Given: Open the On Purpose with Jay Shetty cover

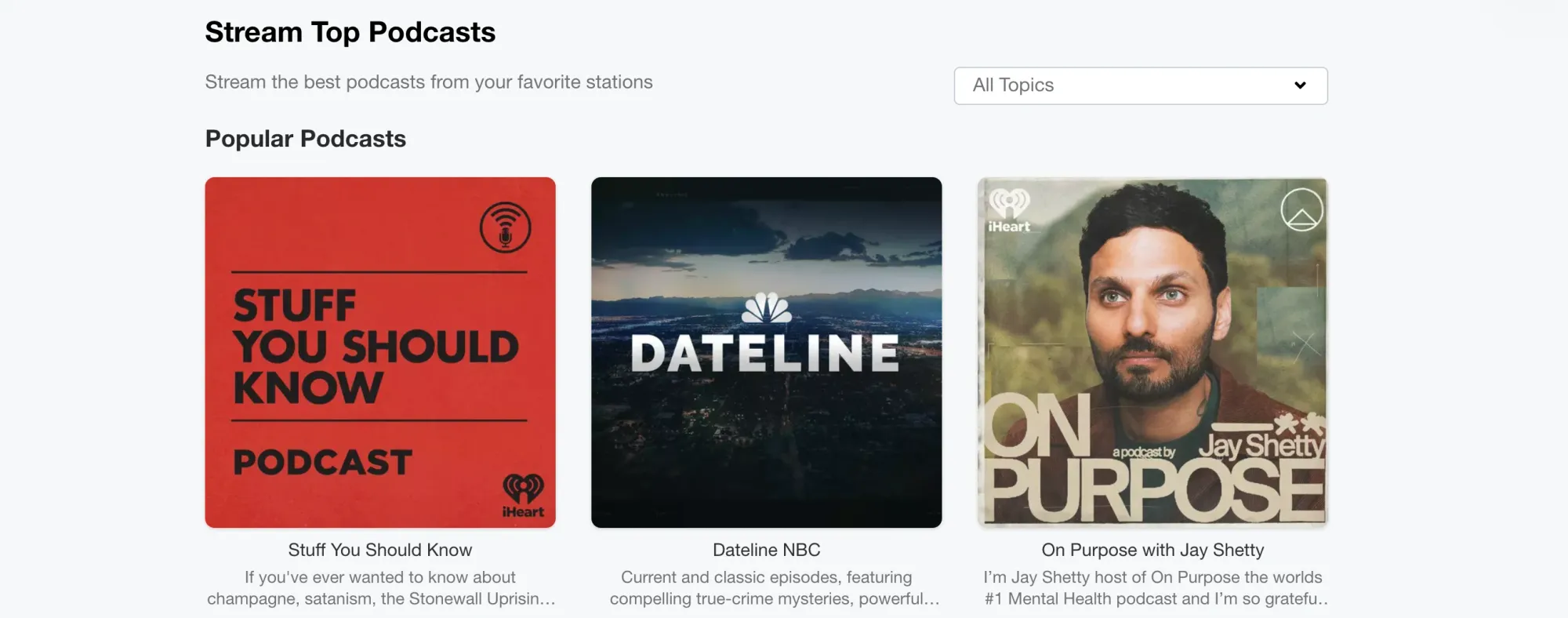Looking at the screenshot, I should (1152, 352).
